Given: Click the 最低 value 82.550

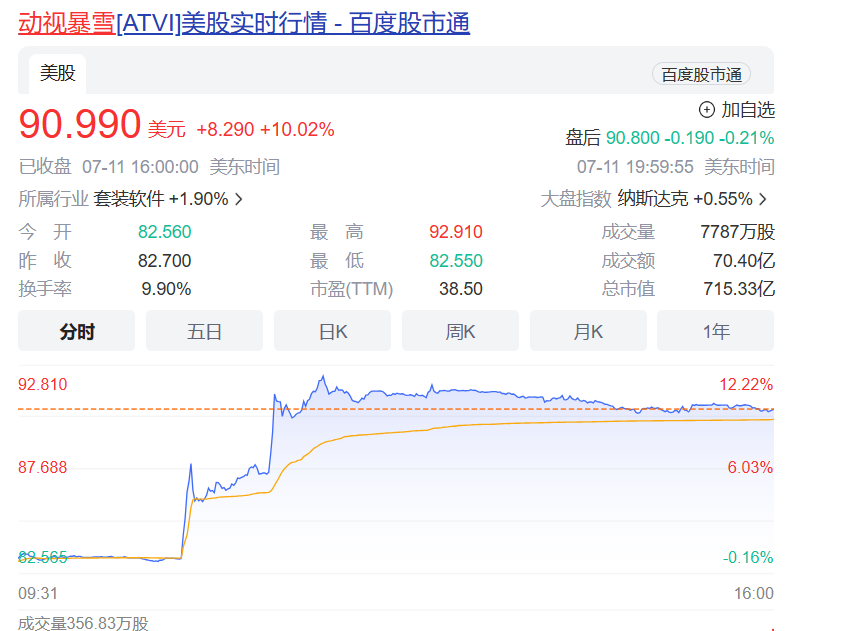Looking at the screenshot, I should 456,261.
